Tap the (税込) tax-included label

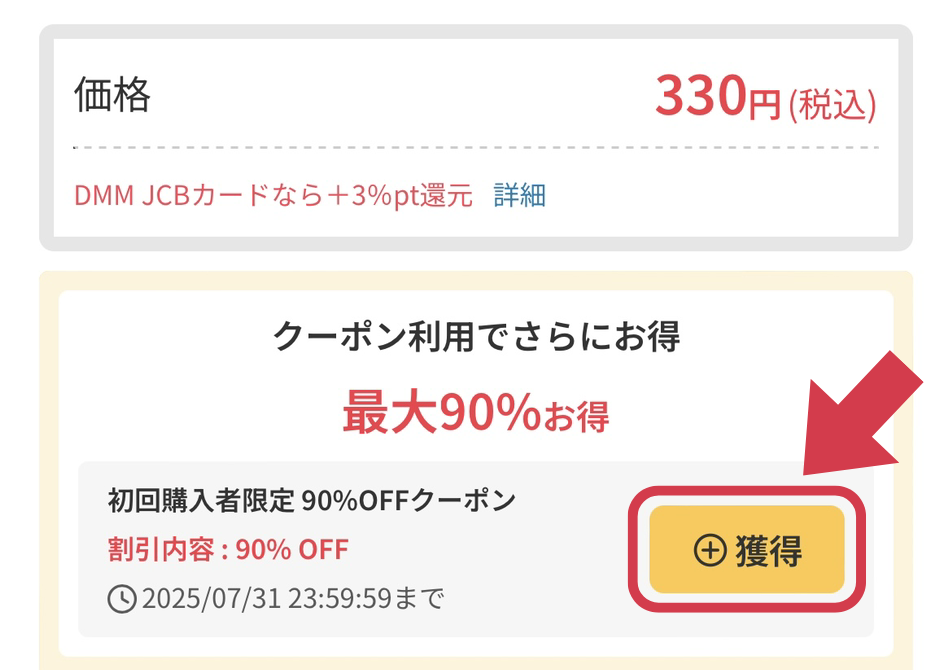click(x=832, y=104)
